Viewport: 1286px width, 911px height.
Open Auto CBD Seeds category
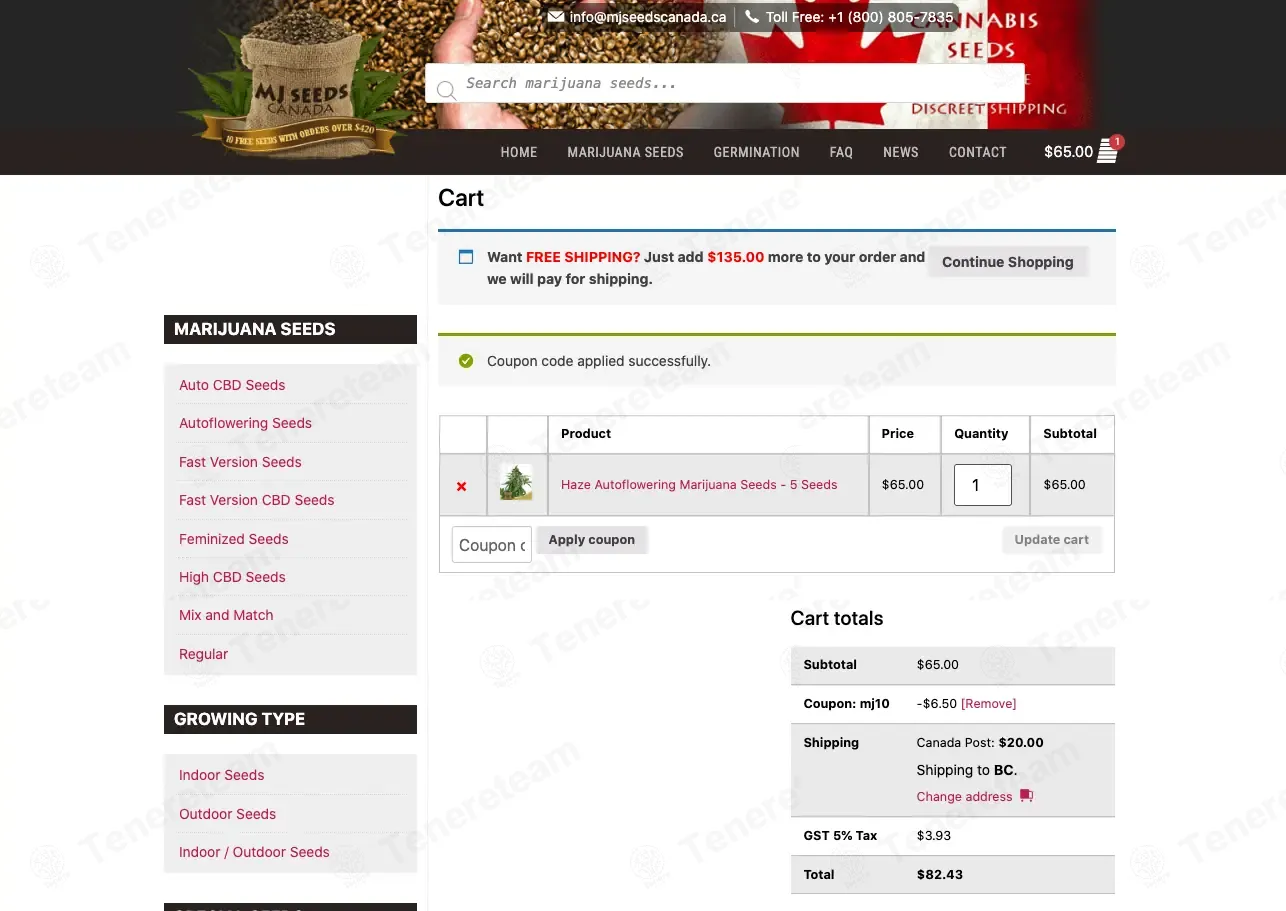click(x=232, y=385)
